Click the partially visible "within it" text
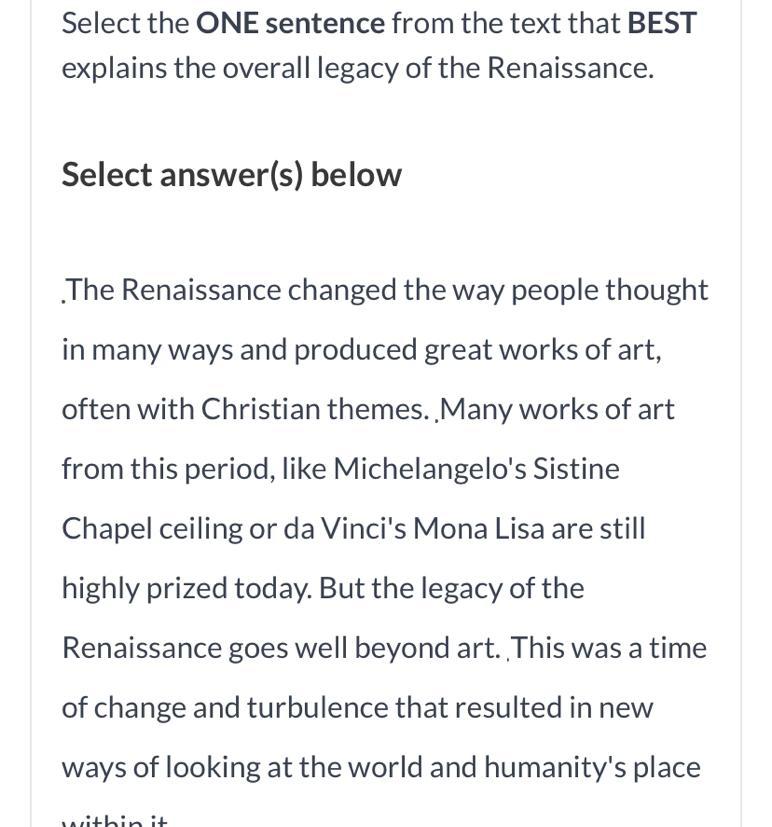Viewport: 772px width, 827px height. (x=115, y=820)
